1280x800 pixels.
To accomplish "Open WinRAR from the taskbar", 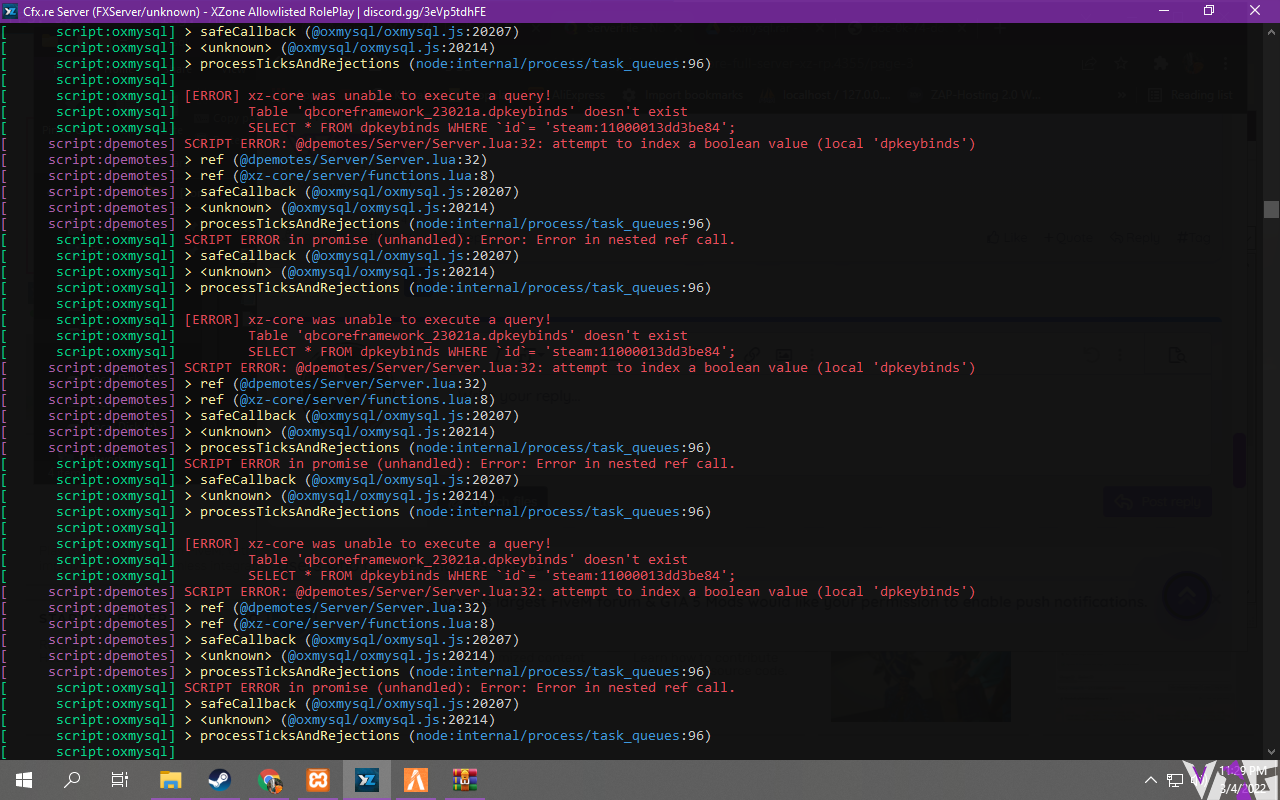I will coord(463,779).
